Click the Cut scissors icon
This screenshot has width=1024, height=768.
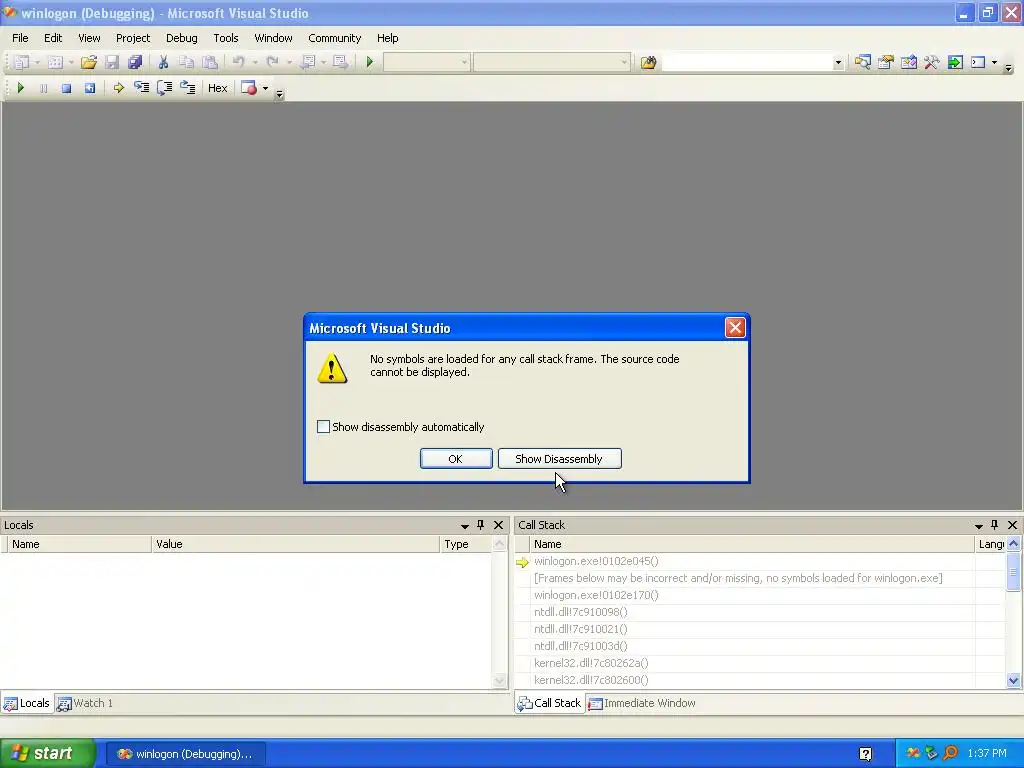163,62
